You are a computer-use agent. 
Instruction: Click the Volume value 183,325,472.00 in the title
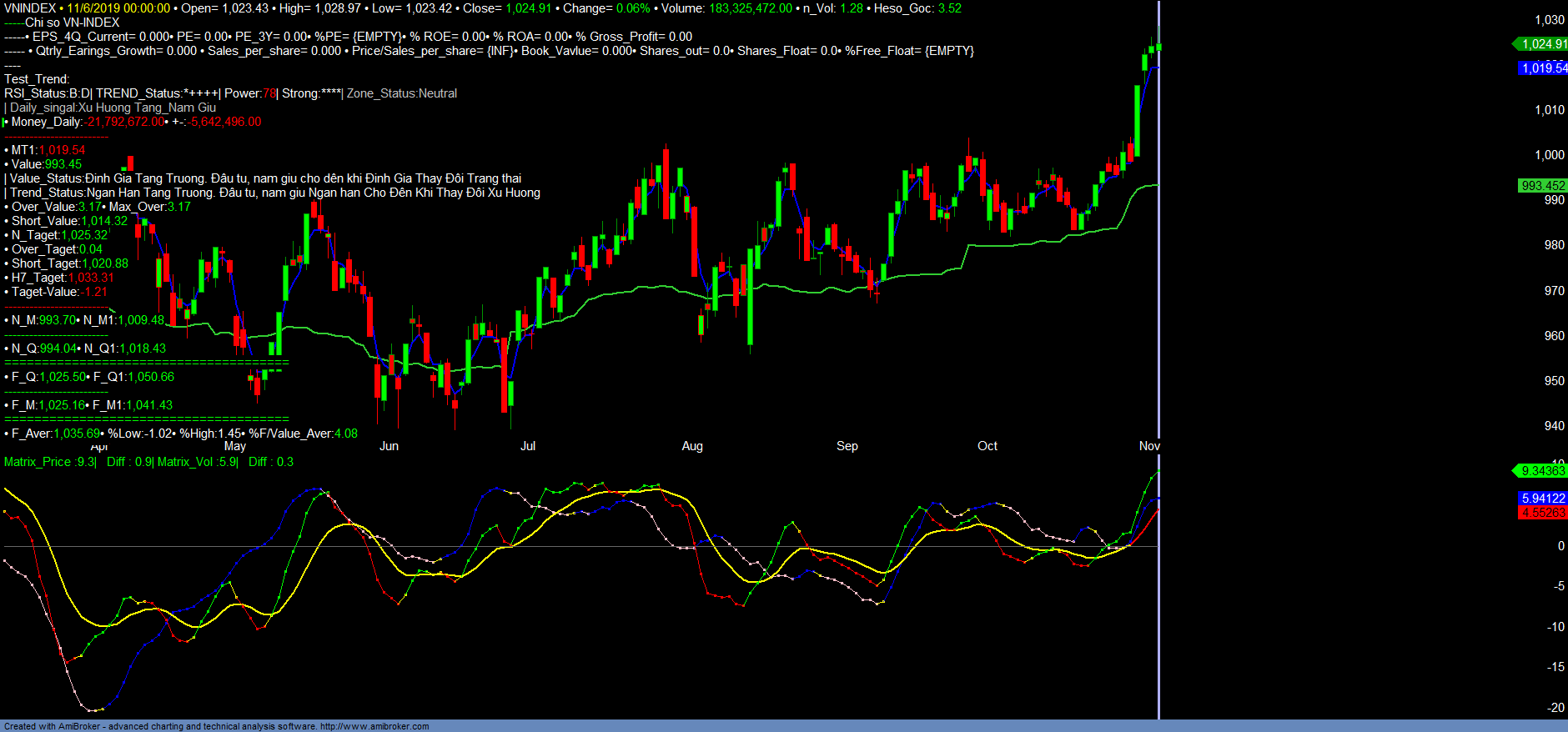(x=751, y=8)
